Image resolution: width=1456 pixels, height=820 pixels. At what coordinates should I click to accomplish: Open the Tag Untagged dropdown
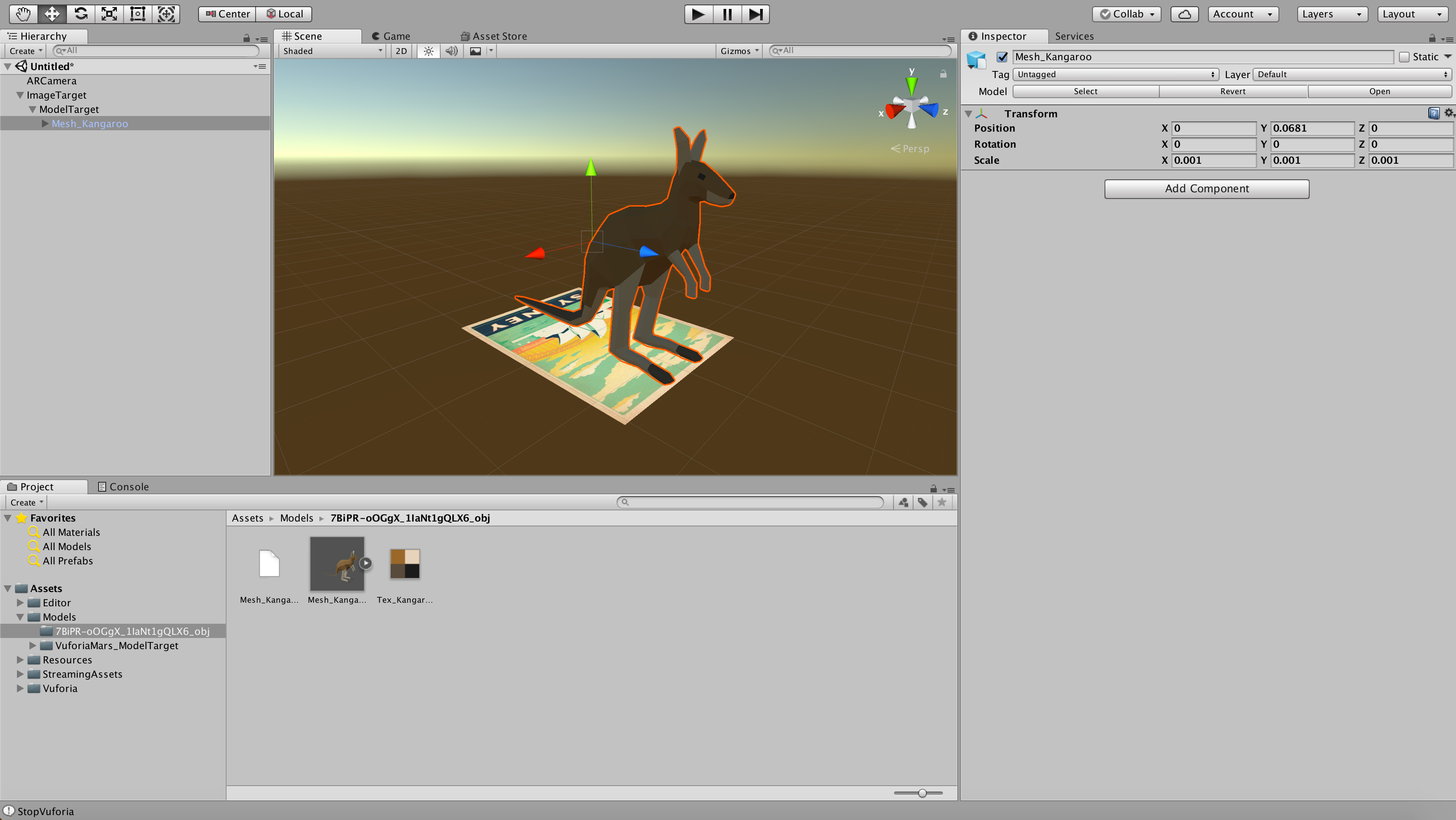pos(1115,74)
